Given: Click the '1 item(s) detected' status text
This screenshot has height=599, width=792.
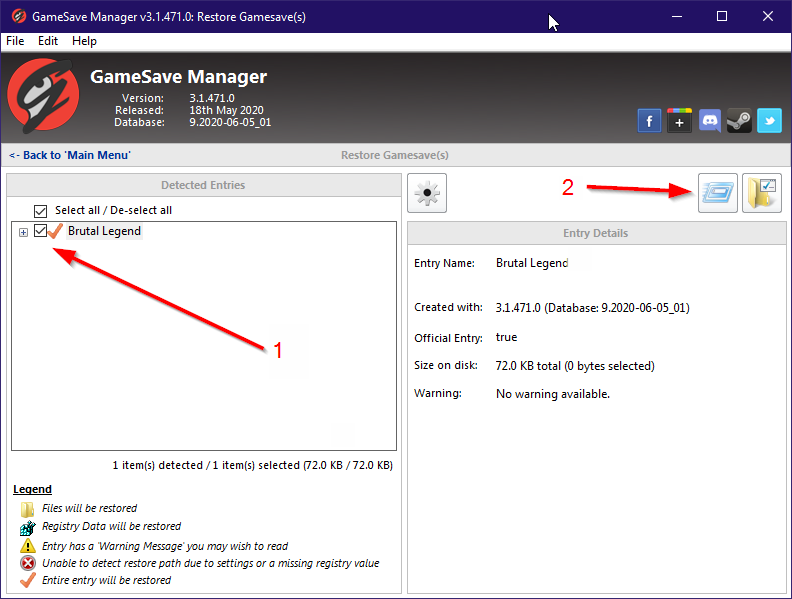Looking at the screenshot, I should point(253,465).
